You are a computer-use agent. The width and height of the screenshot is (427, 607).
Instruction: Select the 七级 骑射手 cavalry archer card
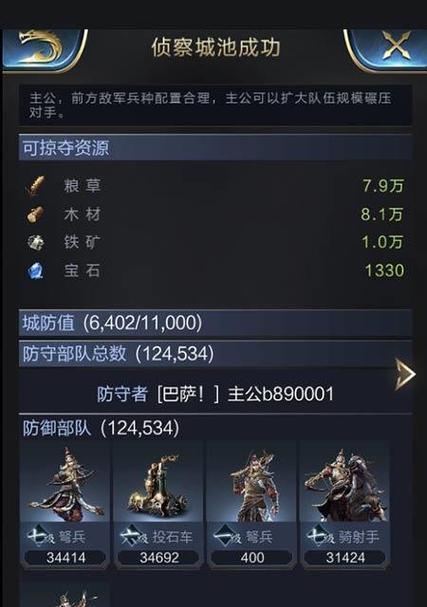click(345, 505)
